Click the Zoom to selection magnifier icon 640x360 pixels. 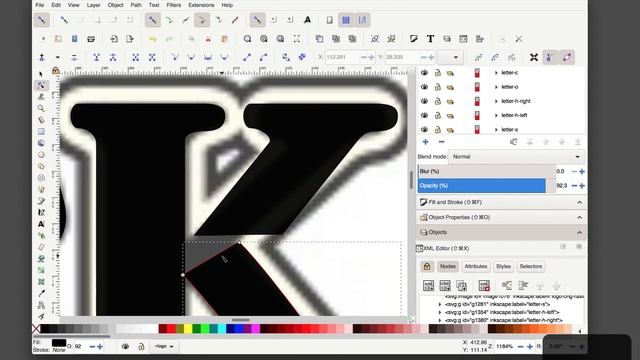pos(247,39)
